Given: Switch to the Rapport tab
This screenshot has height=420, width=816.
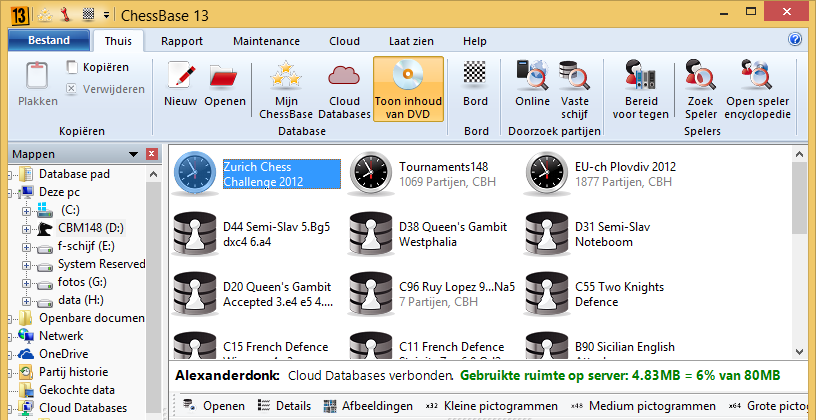Looking at the screenshot, I should point(182,41).
